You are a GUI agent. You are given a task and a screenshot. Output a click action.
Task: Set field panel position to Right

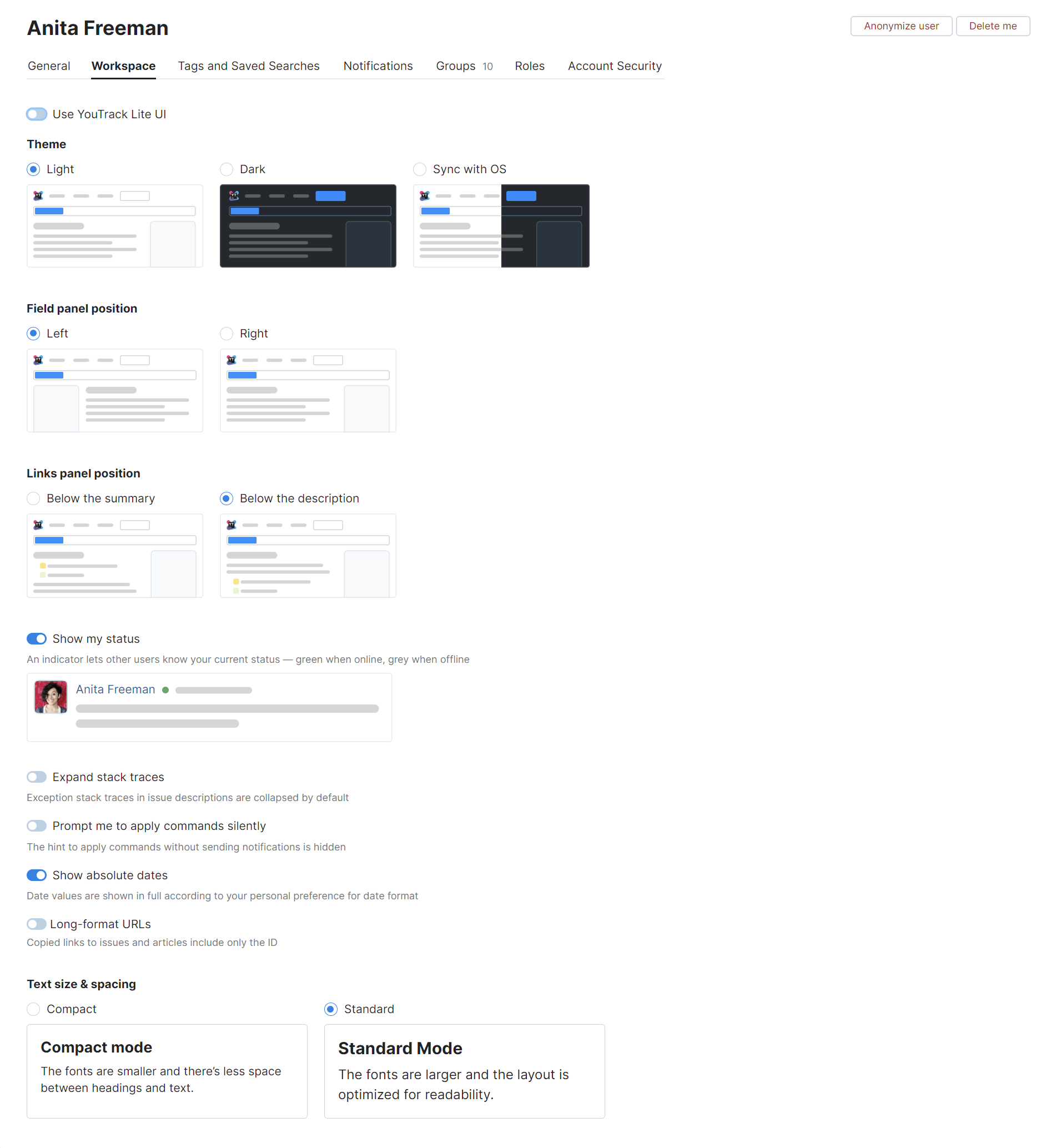tap(227, 333)
